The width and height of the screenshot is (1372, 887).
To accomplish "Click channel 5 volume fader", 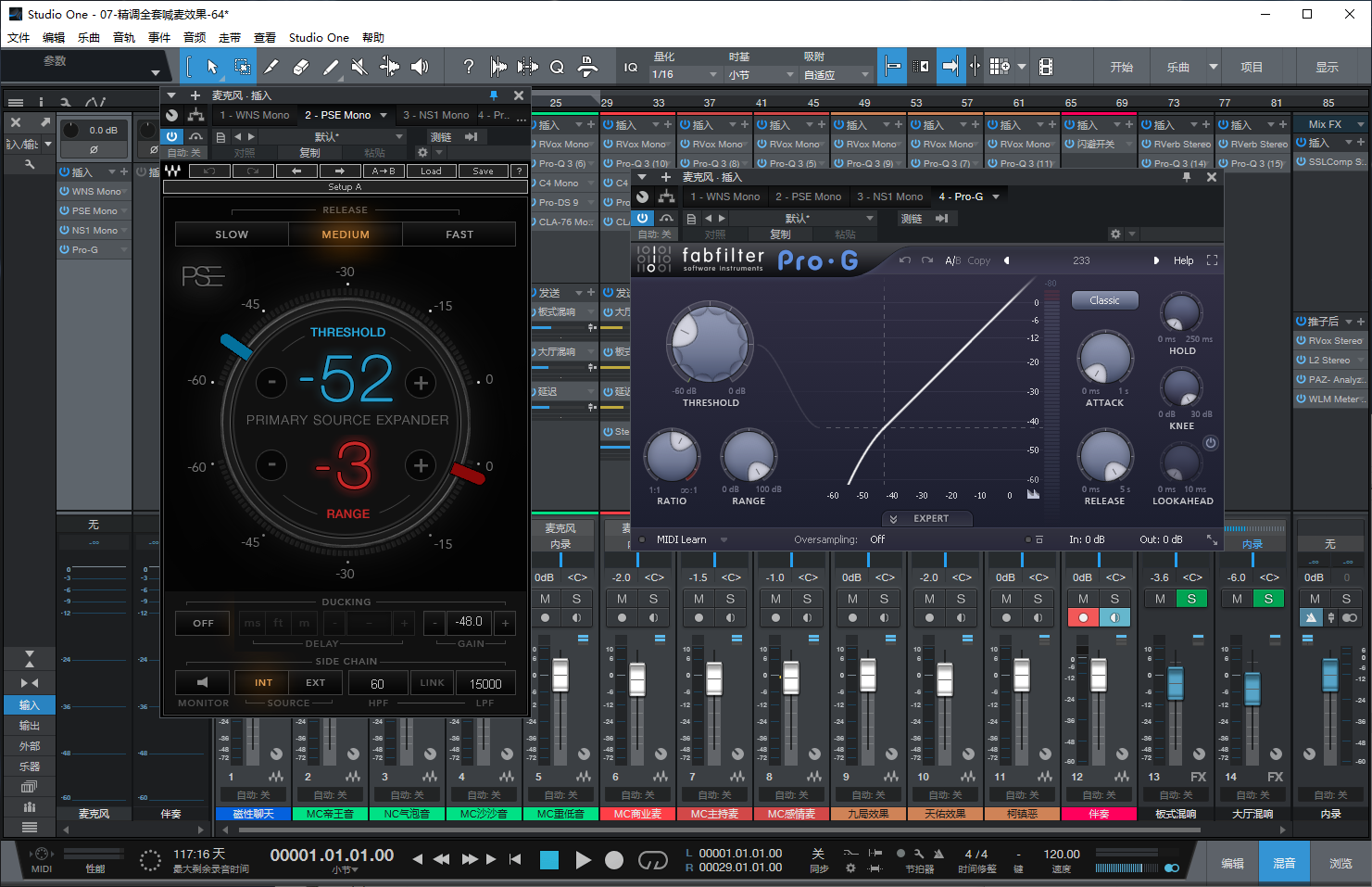I will tap(560, 676).
